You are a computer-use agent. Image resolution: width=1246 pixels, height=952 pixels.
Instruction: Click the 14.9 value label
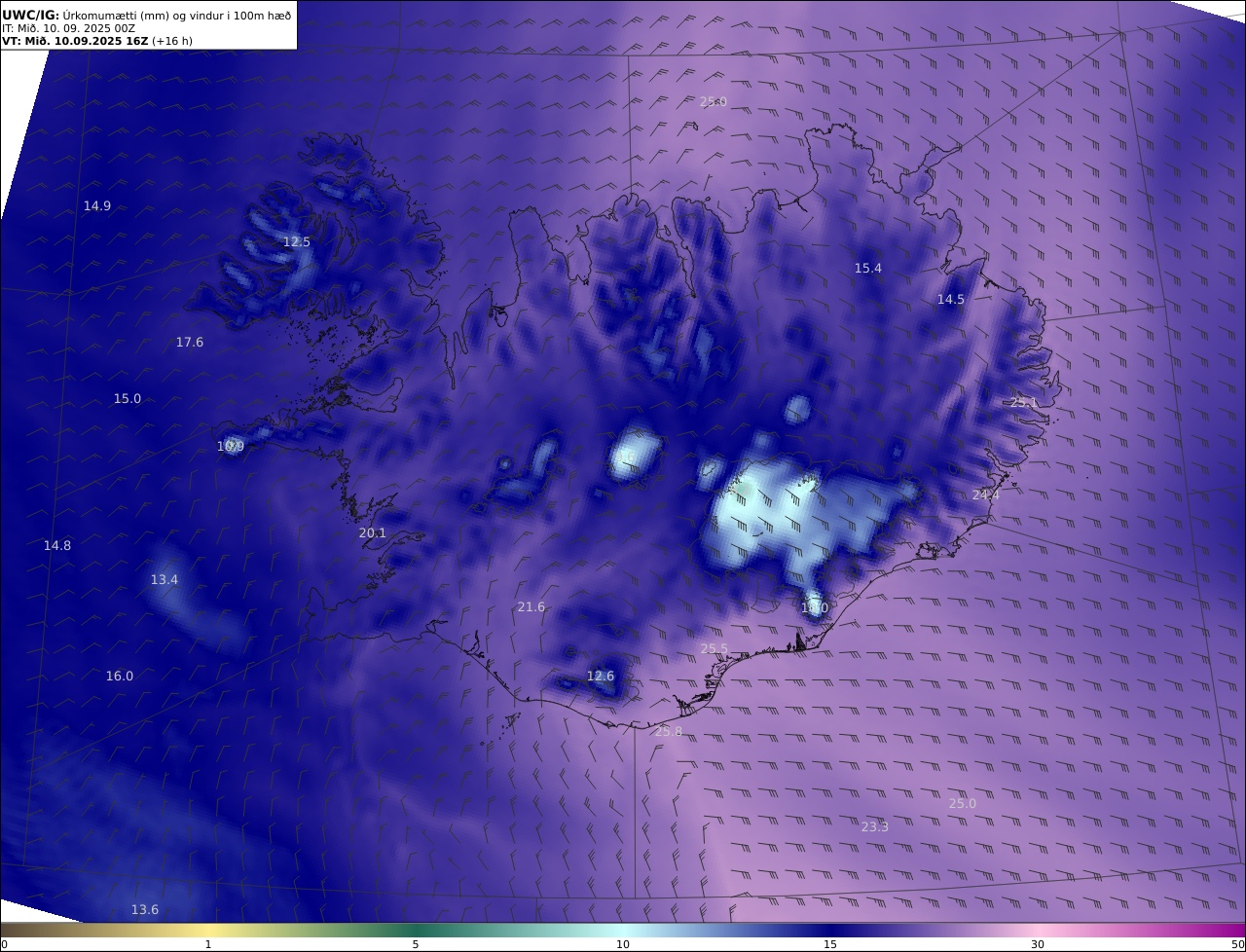point(96,206)
